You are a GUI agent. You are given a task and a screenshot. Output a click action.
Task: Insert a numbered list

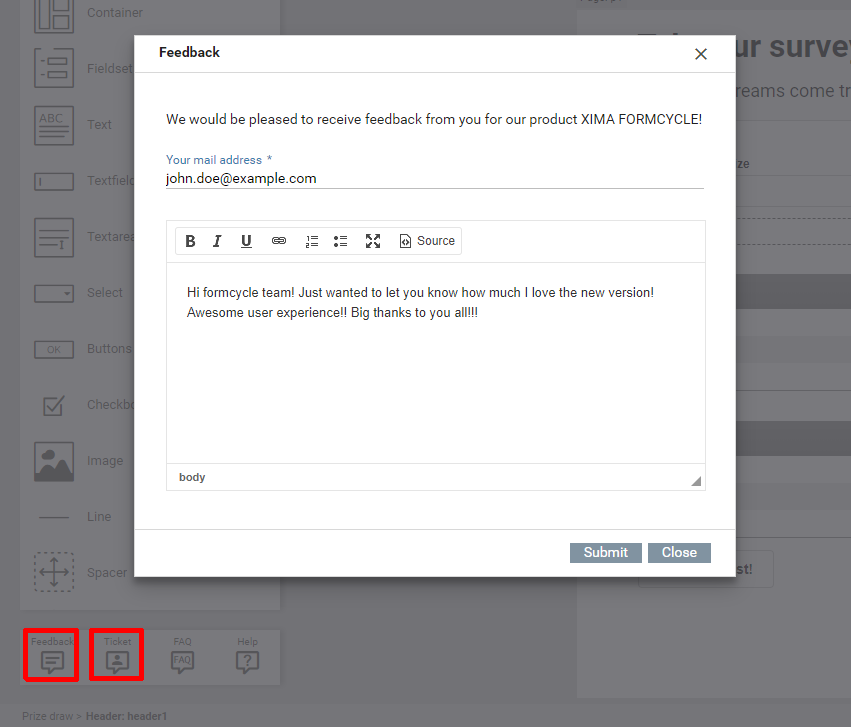pyautogui.click(x=312, y=241)
